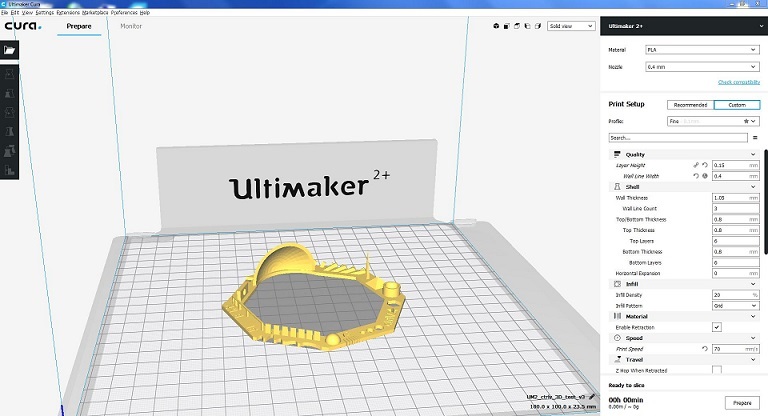Switch camera to right side view icon
Image resolution: width=768 pixels, height=416 pixels.
[538, 26]
